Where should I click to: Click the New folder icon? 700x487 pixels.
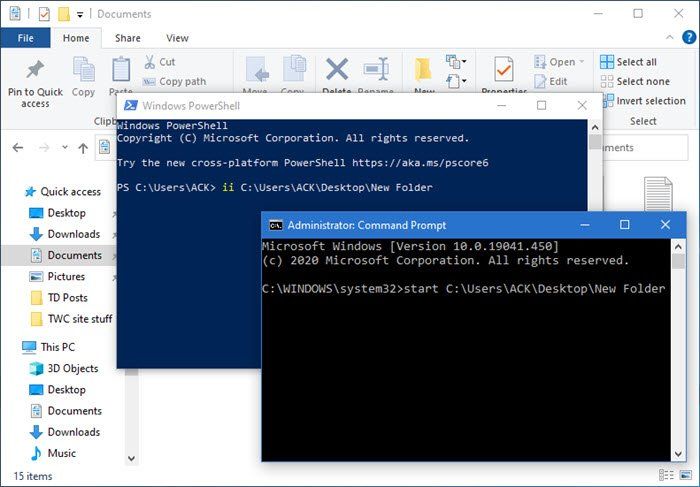423,70
